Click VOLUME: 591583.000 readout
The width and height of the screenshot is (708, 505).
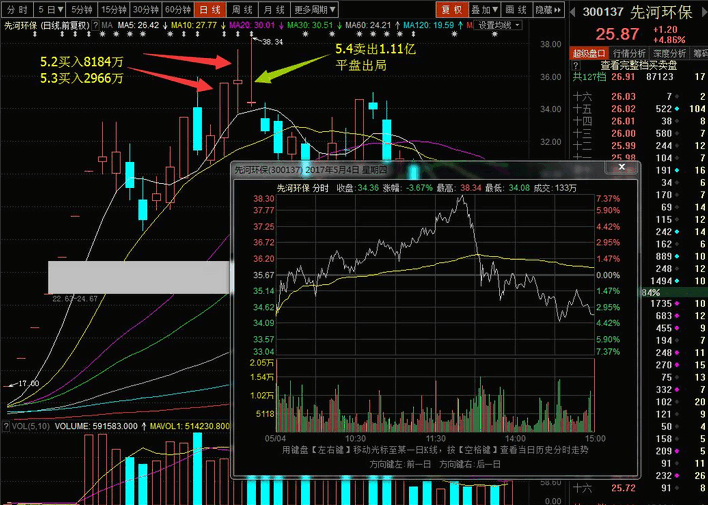tap(96, 426)
